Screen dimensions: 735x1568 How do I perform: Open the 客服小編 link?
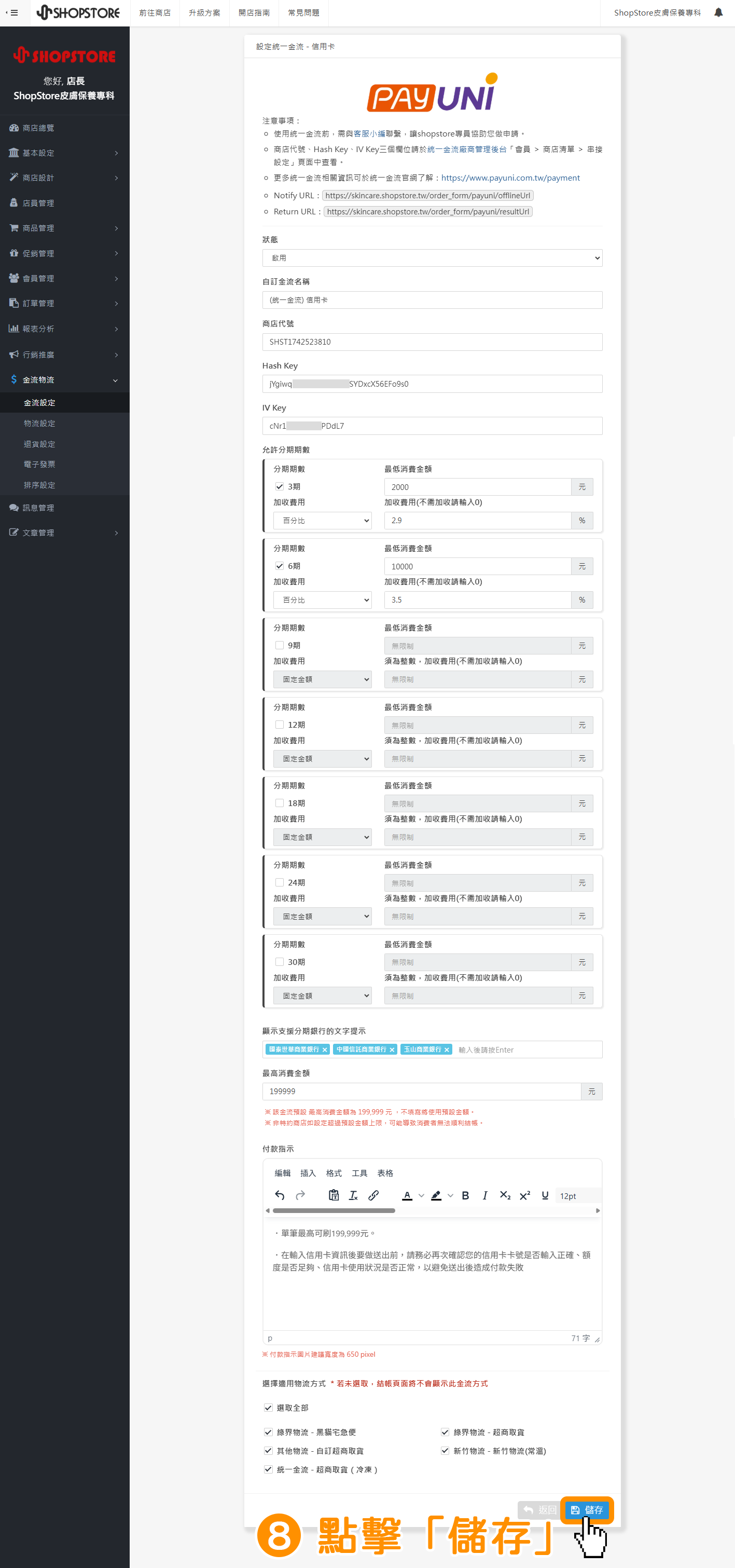tap(369, 133)
